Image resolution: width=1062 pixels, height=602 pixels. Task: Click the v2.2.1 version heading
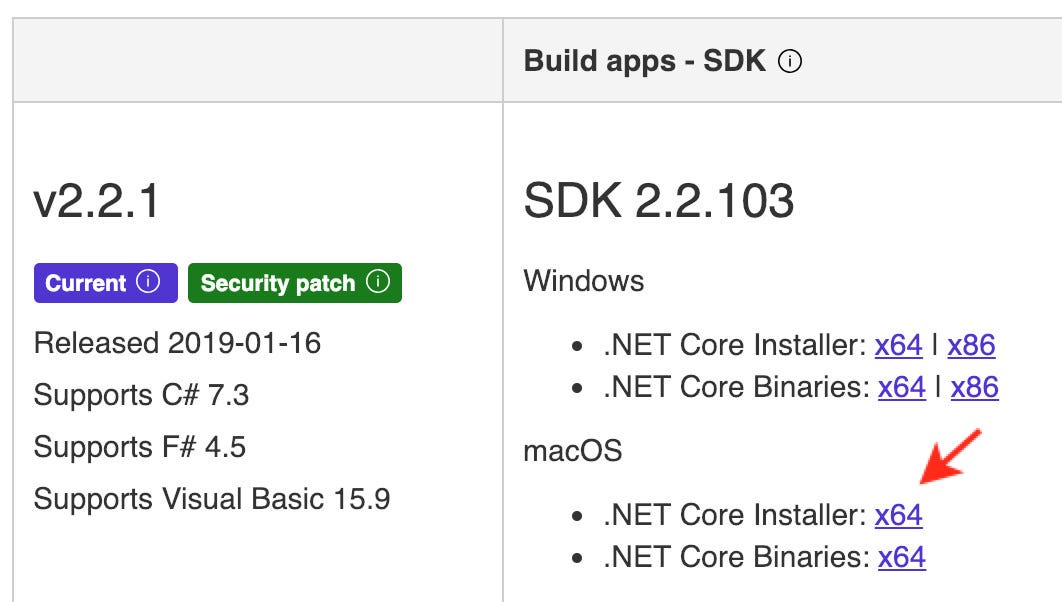tap(96, 202)
